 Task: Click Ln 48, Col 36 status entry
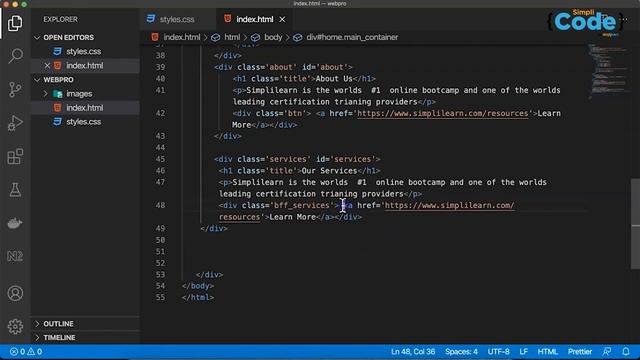tap(413, 351)
